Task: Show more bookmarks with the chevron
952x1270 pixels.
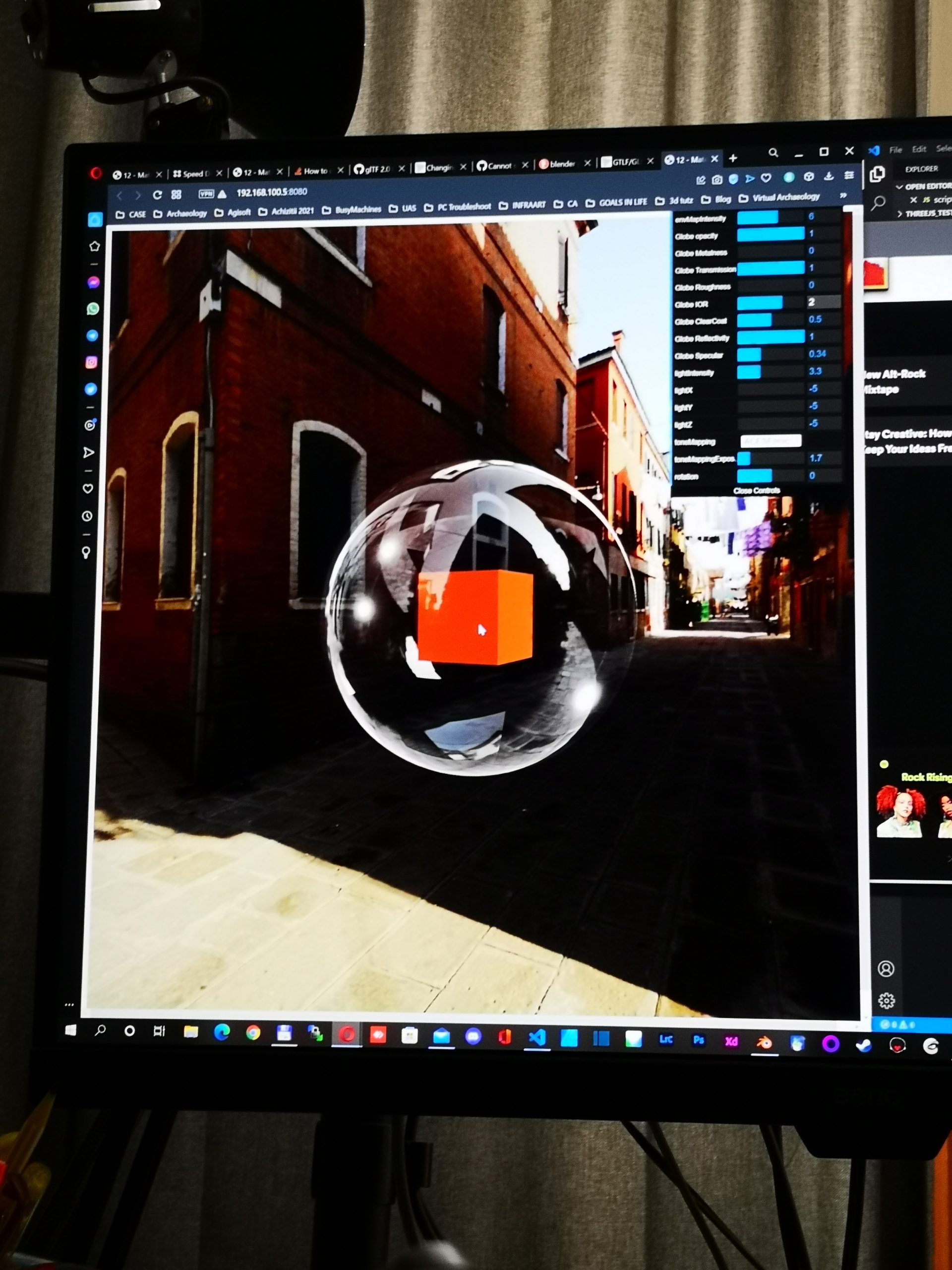Action: [x=843, y=196]
